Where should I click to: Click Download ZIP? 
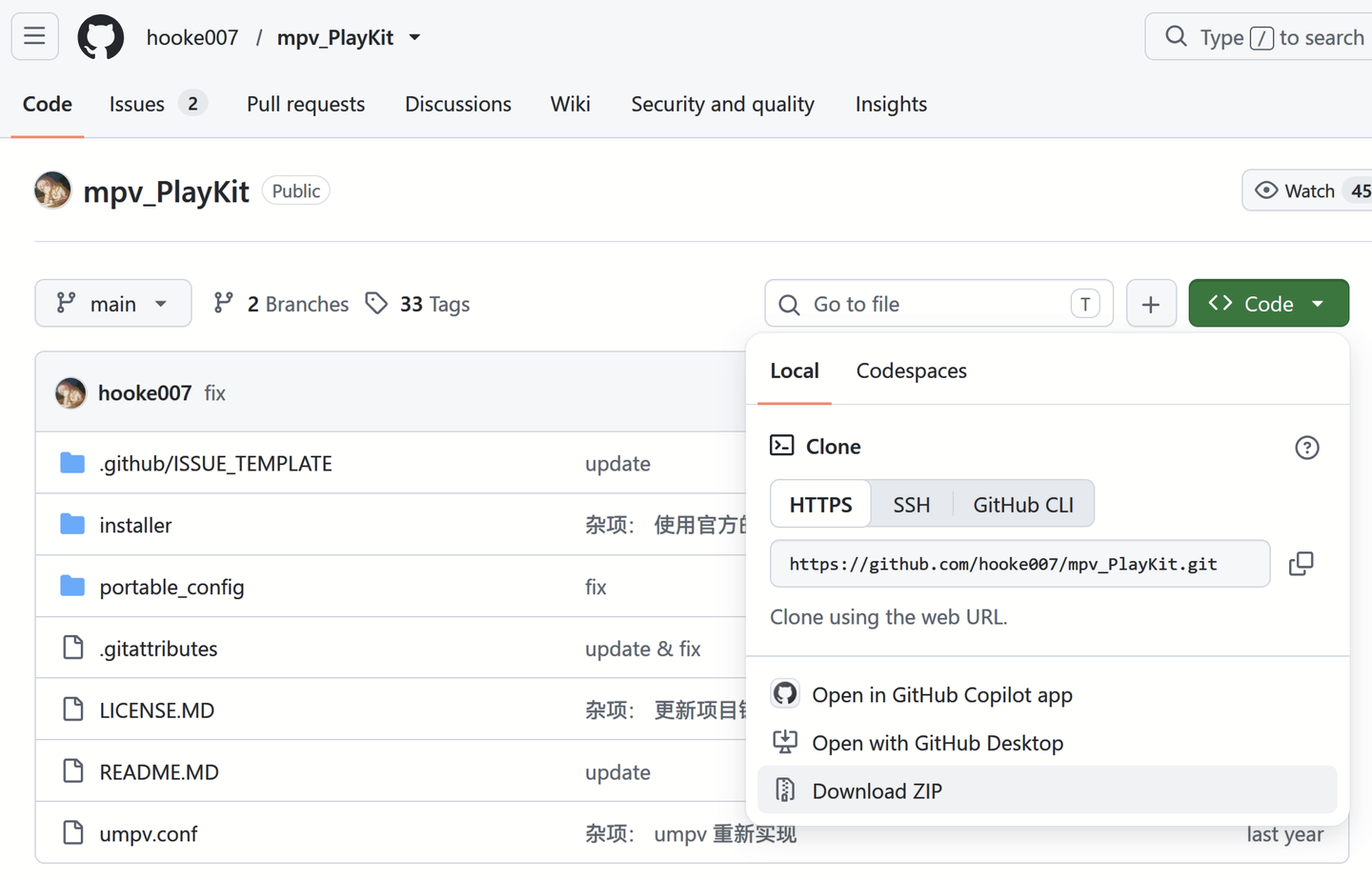1047,790
